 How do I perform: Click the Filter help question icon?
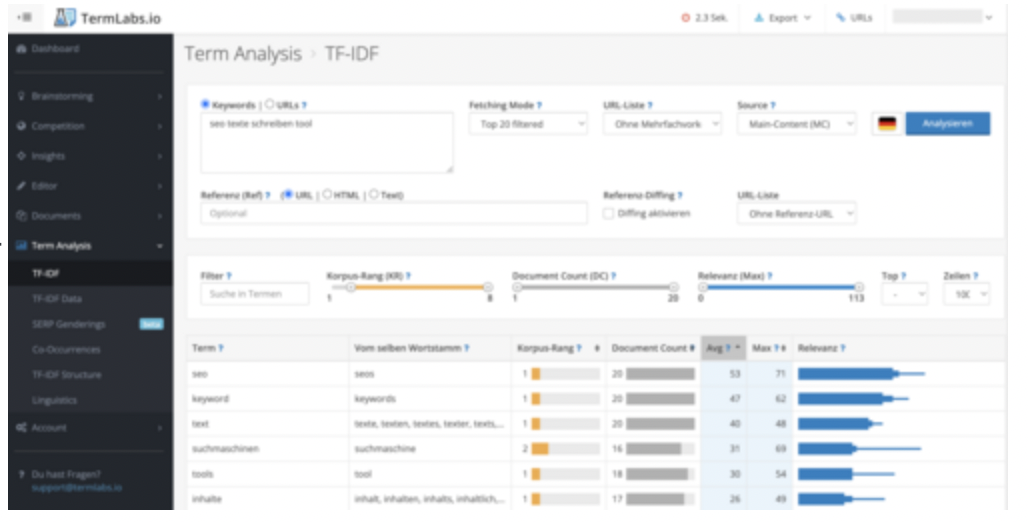pyautogui.click(x=229, y=276)
